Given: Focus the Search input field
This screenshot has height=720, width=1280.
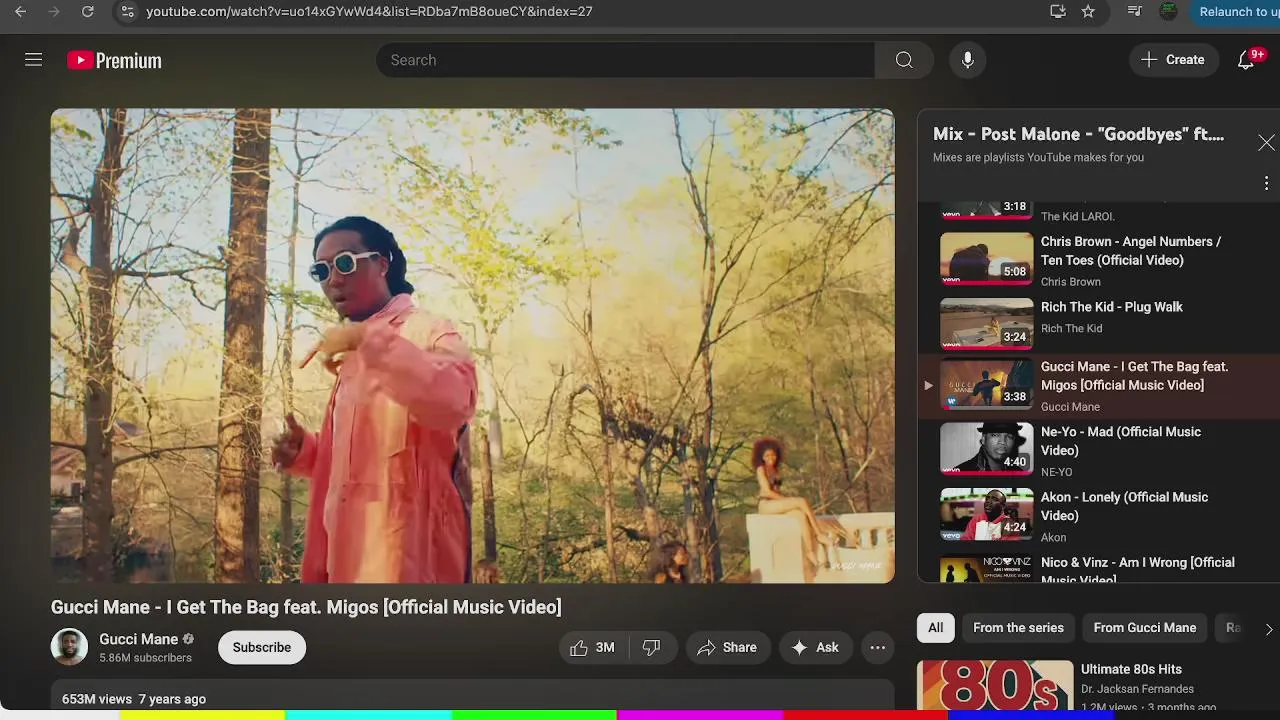Looking at the screenshot, I should [625, 60].
